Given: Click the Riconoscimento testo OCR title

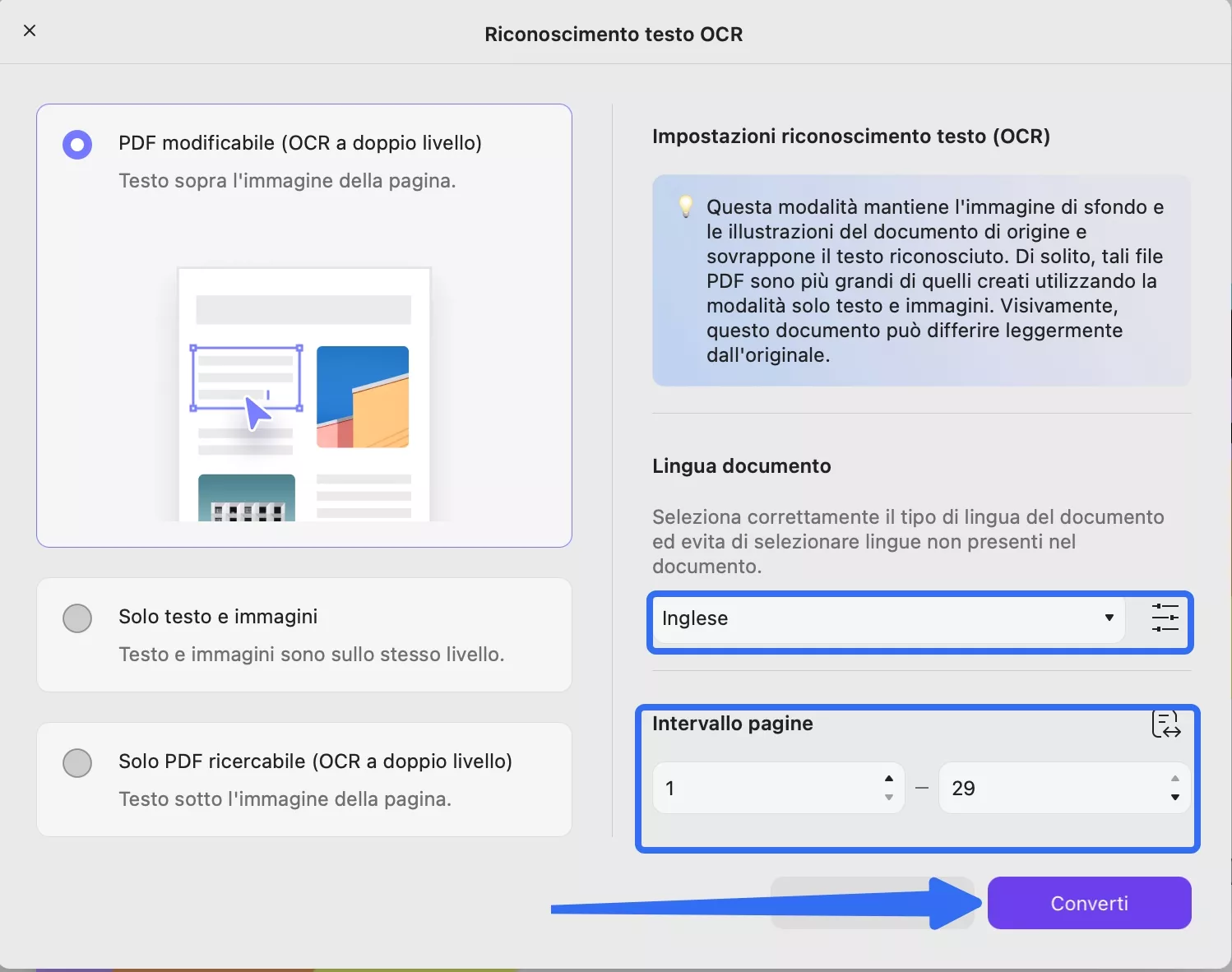Looking at the screenshot, I should pyautogui.click(x=614, y=34).
